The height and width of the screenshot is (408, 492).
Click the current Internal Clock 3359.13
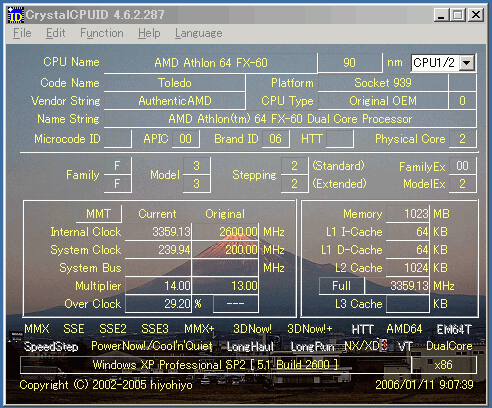click(x=158, y=232)
